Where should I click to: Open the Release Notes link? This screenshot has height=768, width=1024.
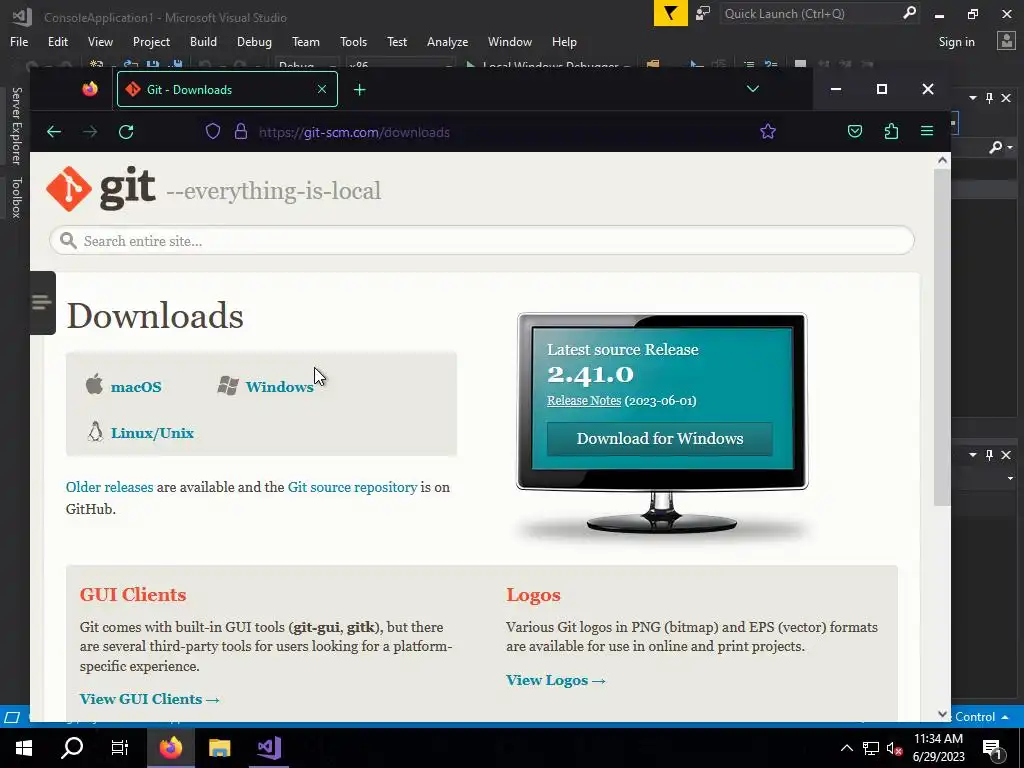tap(584, 400)
